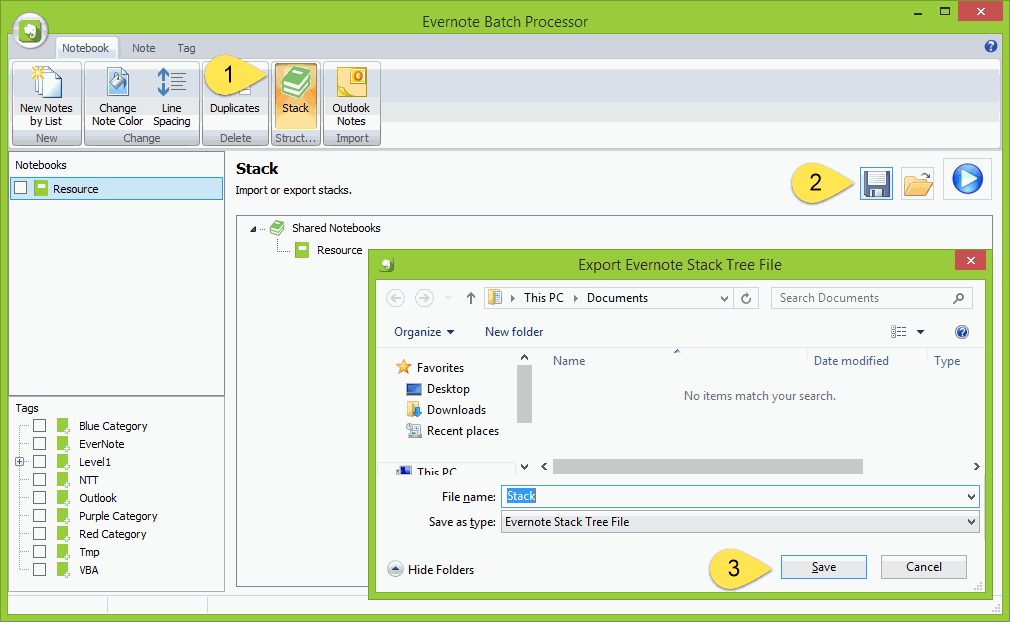Click the Cancel button
Viewport: 1010px width, 622px height.
tap(924, 567)
